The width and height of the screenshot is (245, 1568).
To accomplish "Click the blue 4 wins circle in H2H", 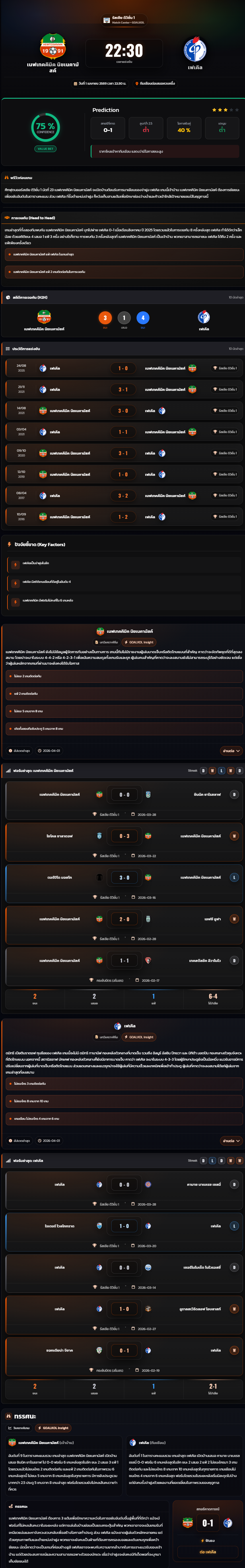I will coord(143,318).
